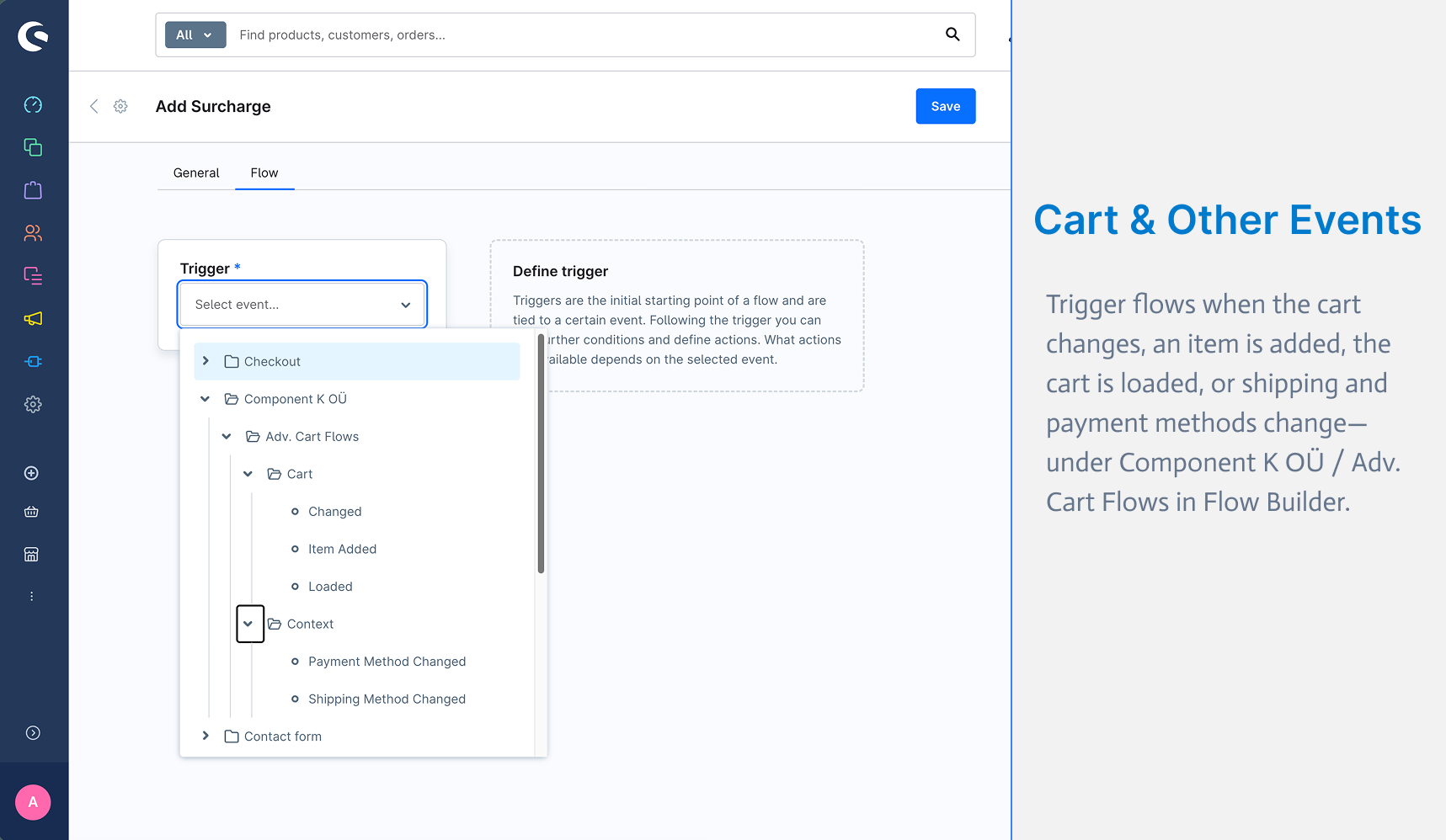The image size is (1446, 840).
Task: Collapse the Cart folder chevron
Action: [x=248, y=474]
